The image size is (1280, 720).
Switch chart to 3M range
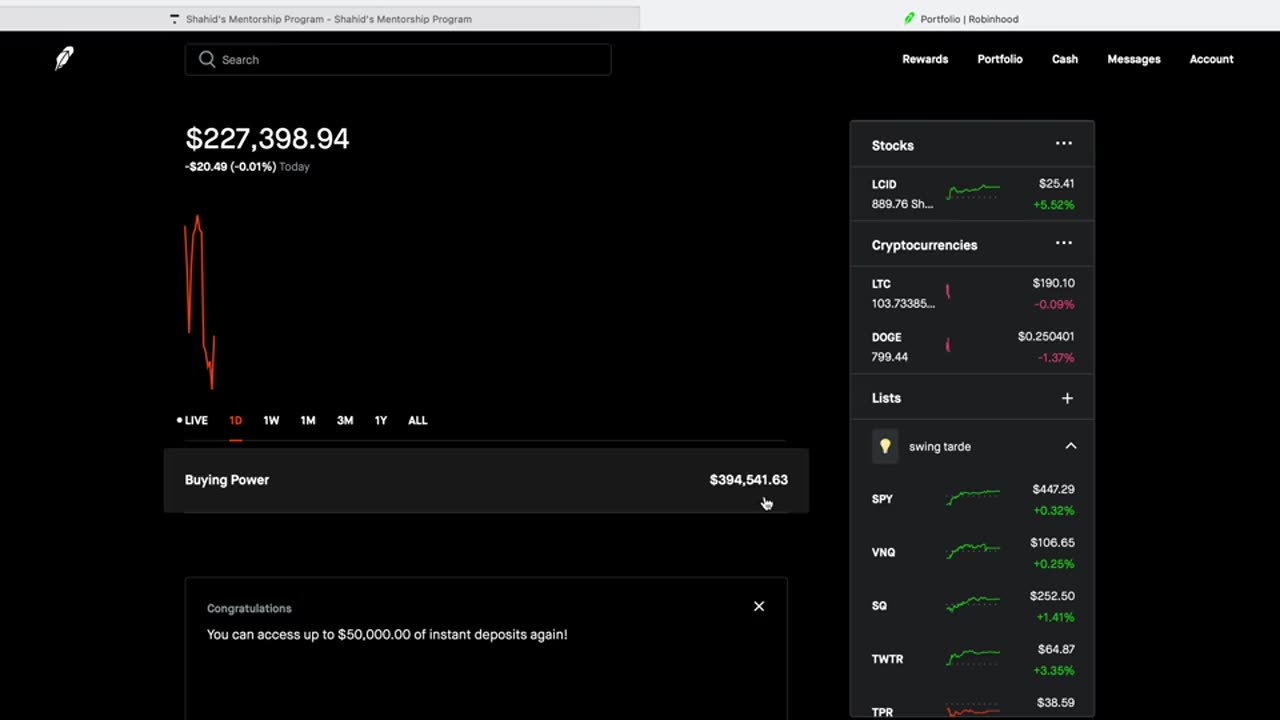point(345,420)
